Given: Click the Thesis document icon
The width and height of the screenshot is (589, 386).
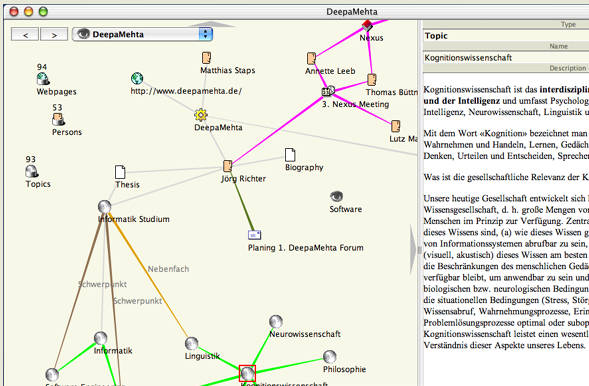Looking at the screenshot, I should pyautogui.click(x=120, y=172).
